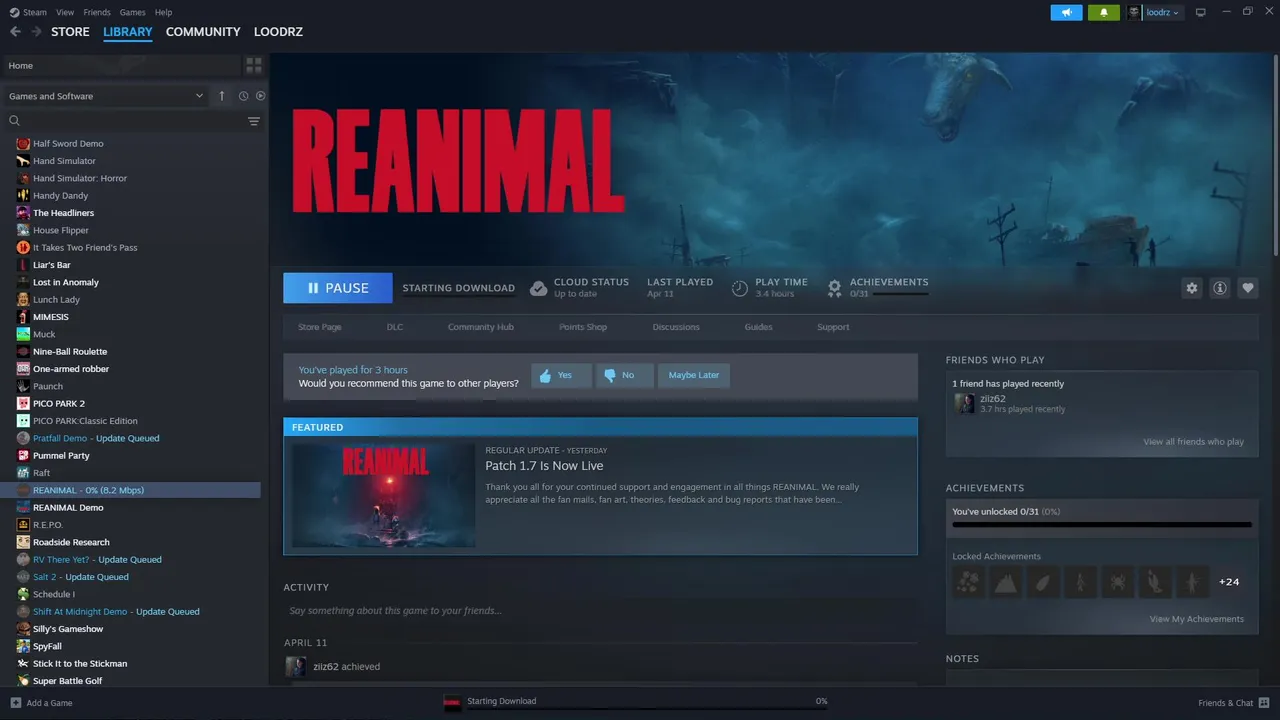
Task: Open Home in the library sidebar
Action: pyautogui.click(x=122, y=65)
